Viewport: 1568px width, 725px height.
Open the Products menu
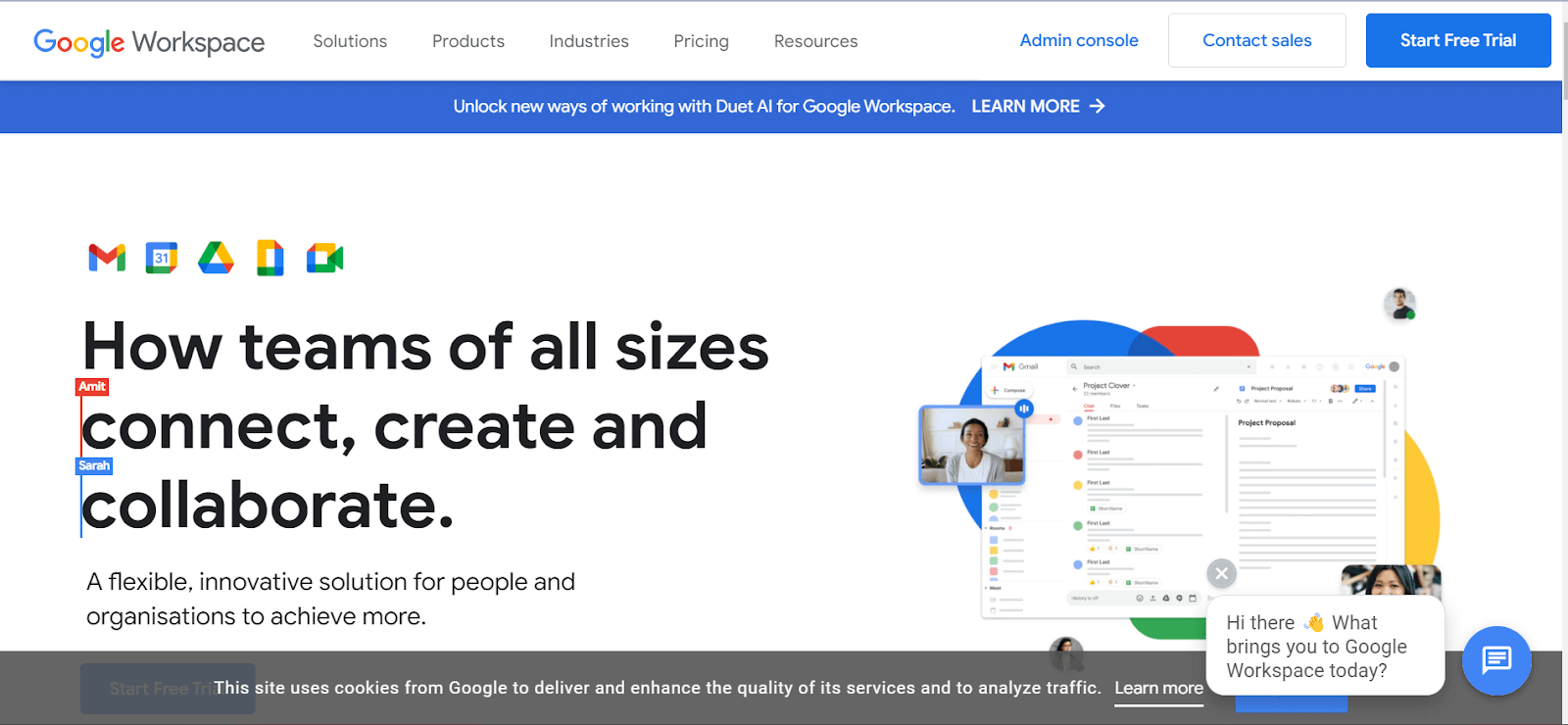468,41
